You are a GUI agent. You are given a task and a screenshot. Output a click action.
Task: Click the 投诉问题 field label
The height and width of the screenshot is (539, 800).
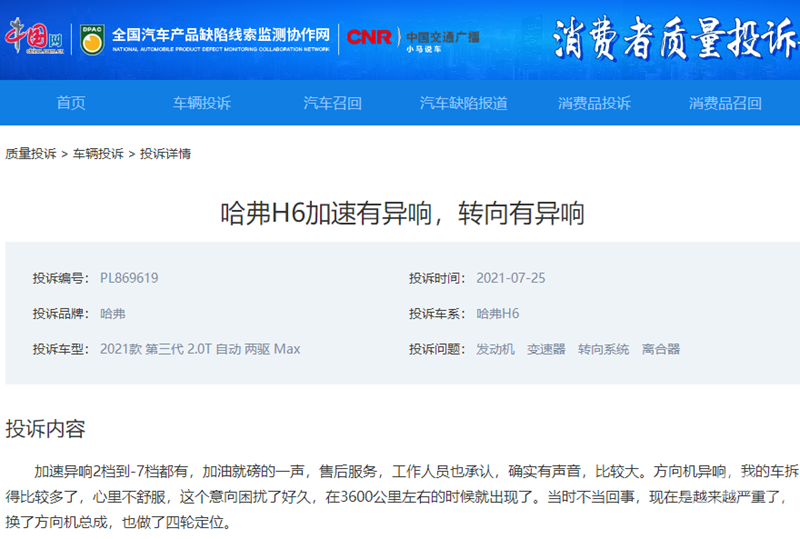(437, 349)
